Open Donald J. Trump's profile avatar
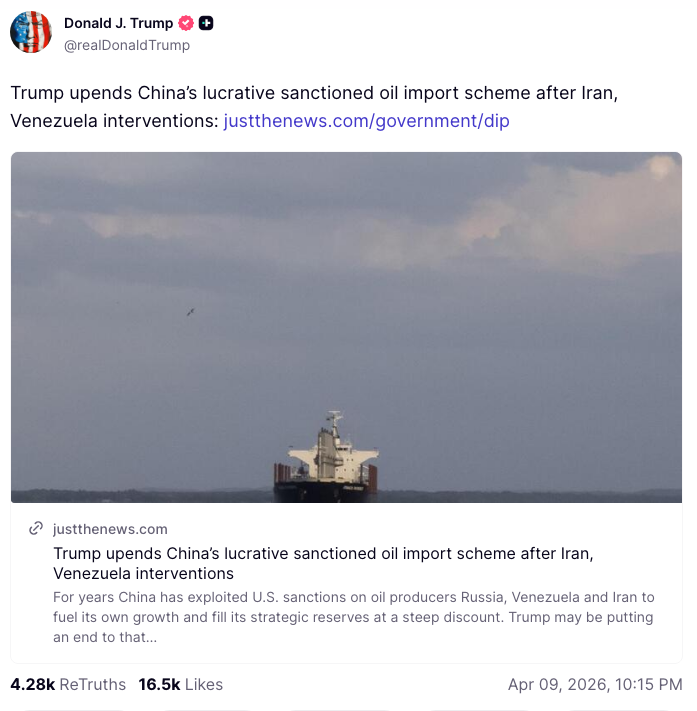697x711 pixels. coord(31,32)
